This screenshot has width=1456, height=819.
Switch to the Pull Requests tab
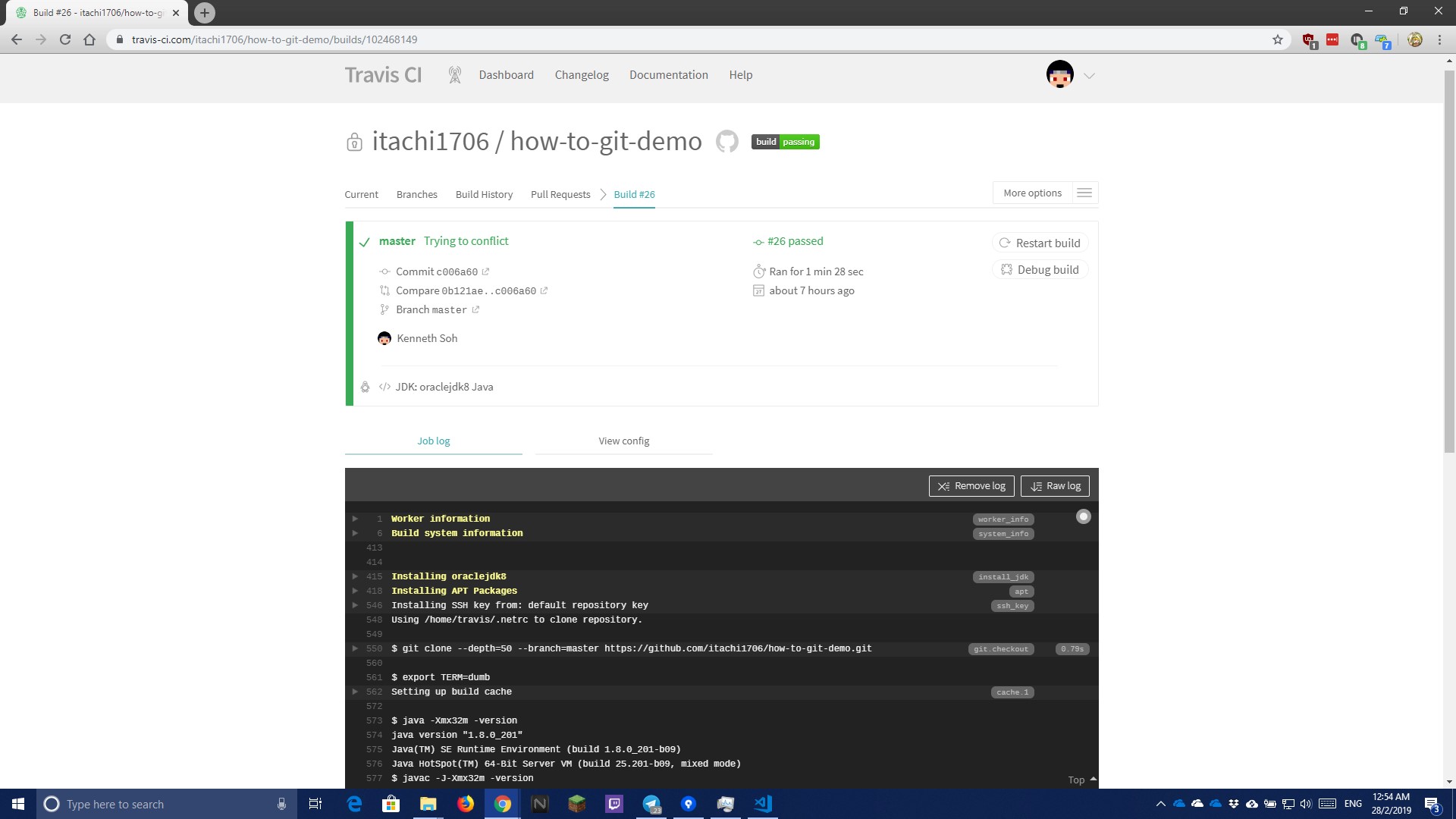pyautogui.click(x=560, y=195)
